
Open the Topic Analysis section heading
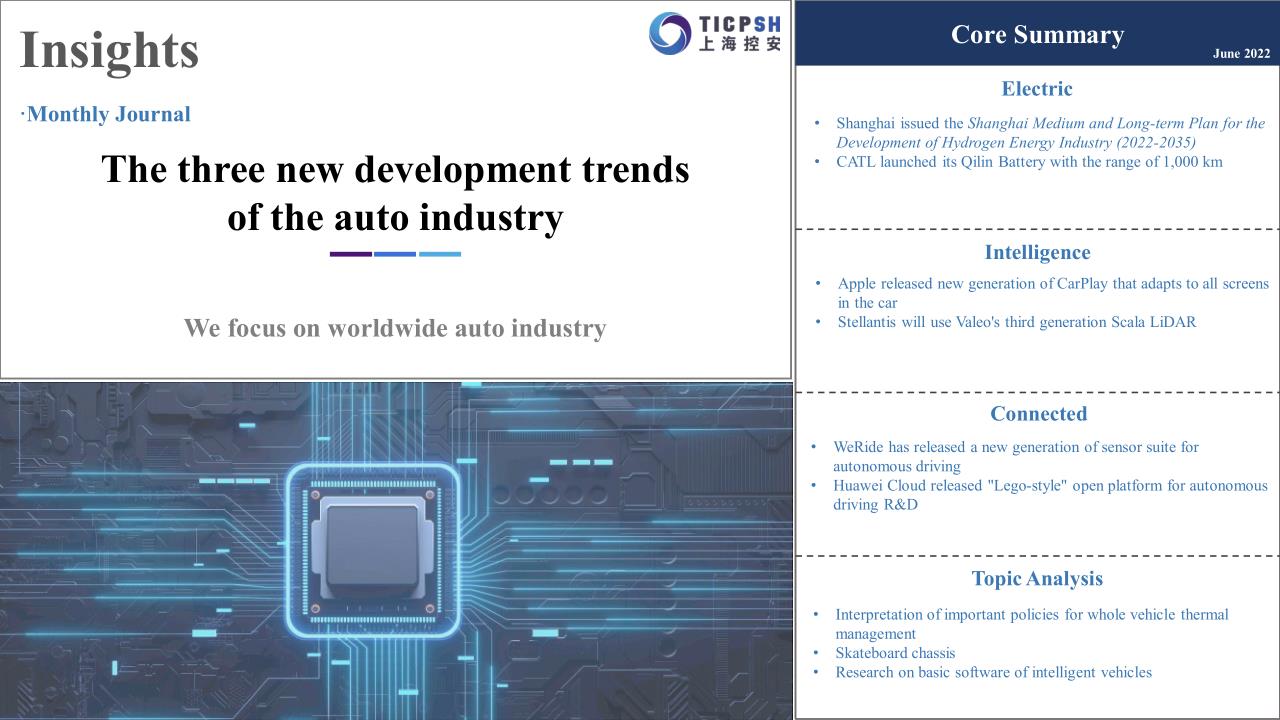(x=1037, y=579)
